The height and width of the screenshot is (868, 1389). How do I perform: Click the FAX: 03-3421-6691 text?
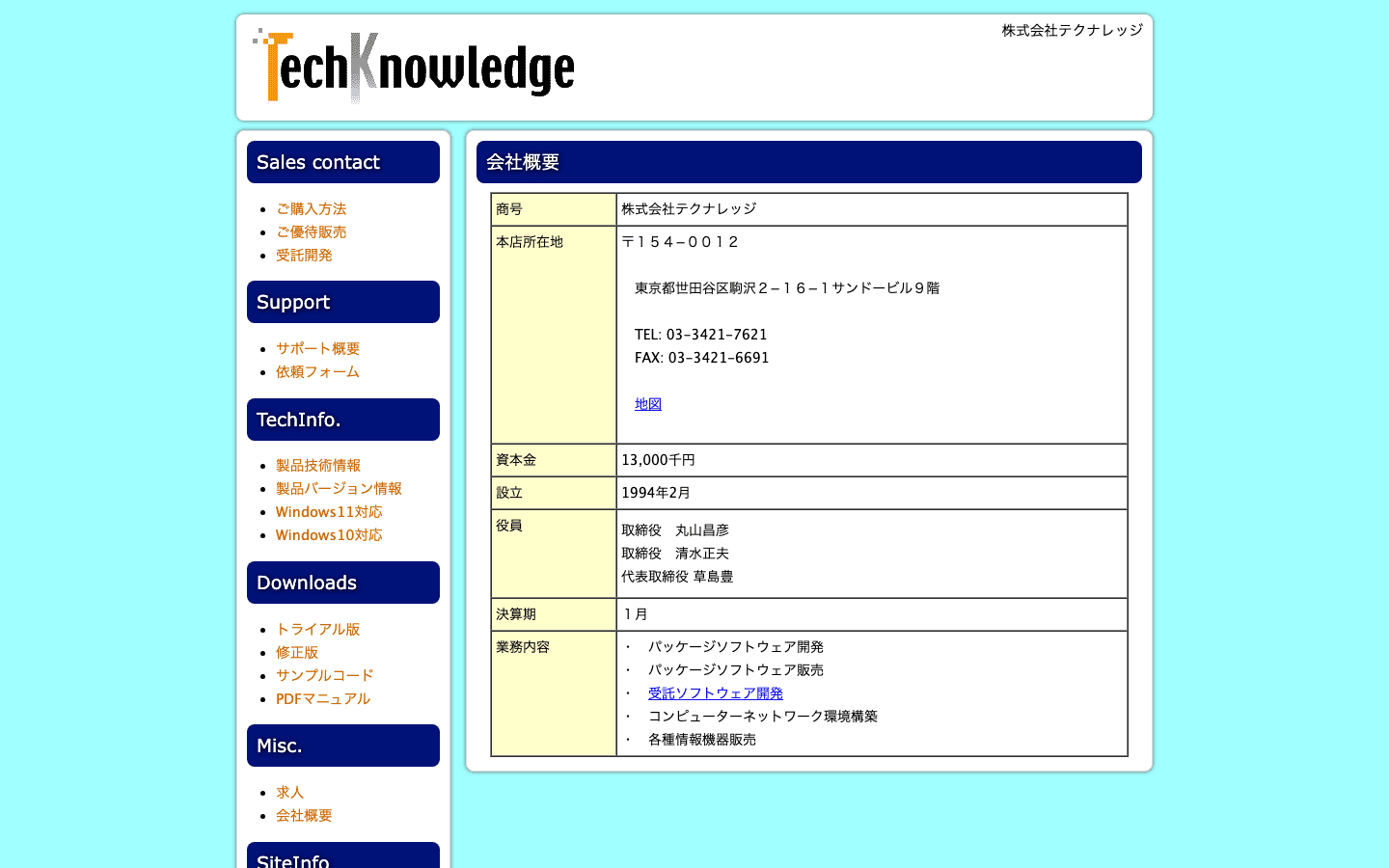[702, 358]
